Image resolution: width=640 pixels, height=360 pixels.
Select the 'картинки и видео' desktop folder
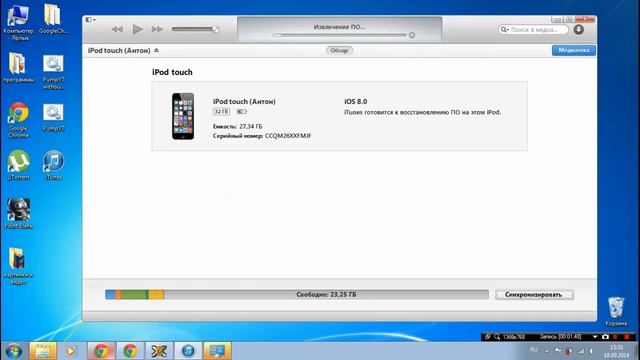(x=18, y=265)
